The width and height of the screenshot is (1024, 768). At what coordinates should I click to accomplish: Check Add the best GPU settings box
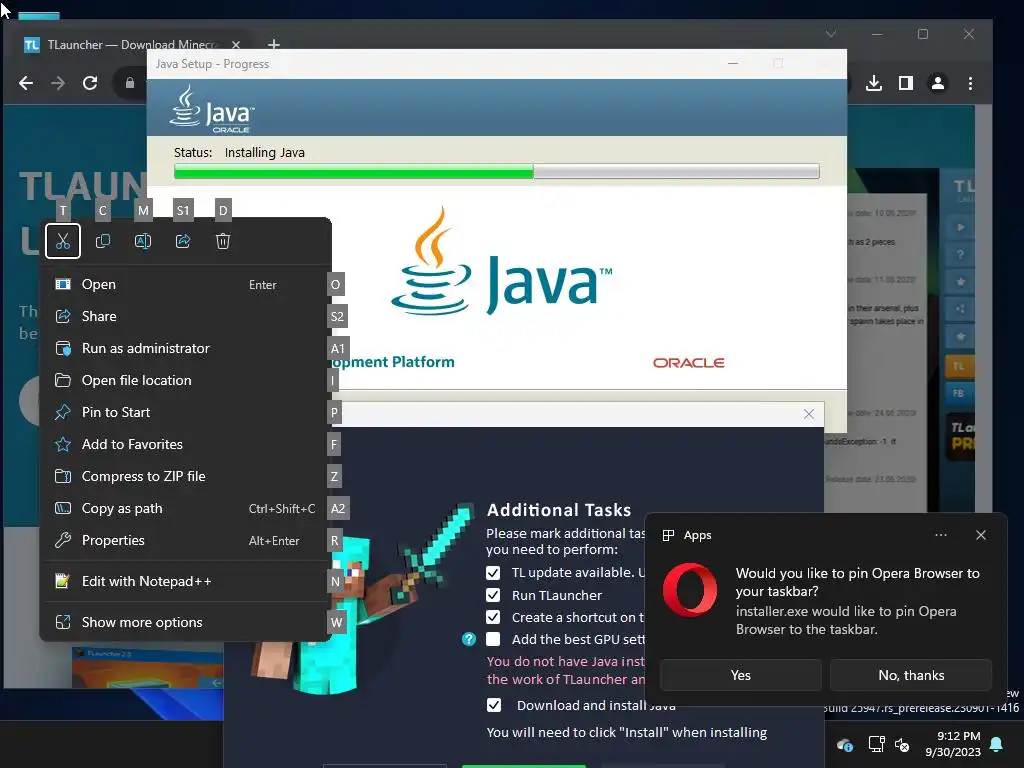(x=493, y=639)
